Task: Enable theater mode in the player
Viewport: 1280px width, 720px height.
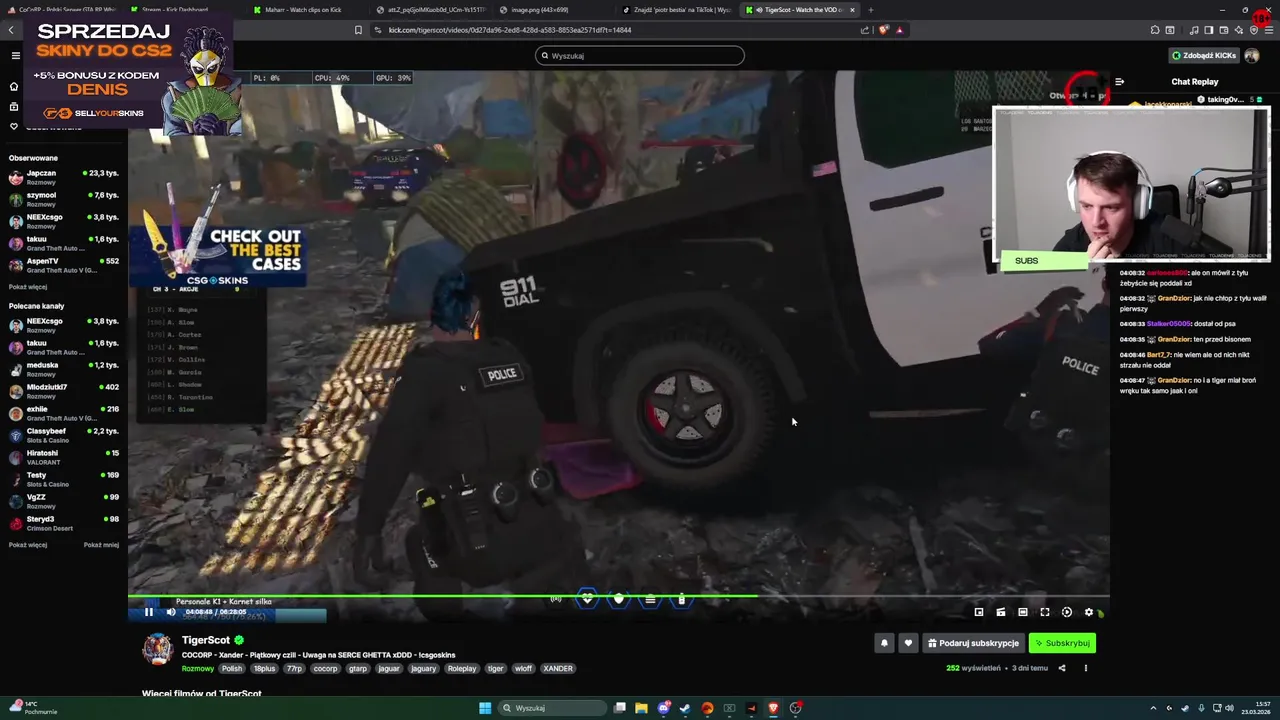Action: 1023,612
